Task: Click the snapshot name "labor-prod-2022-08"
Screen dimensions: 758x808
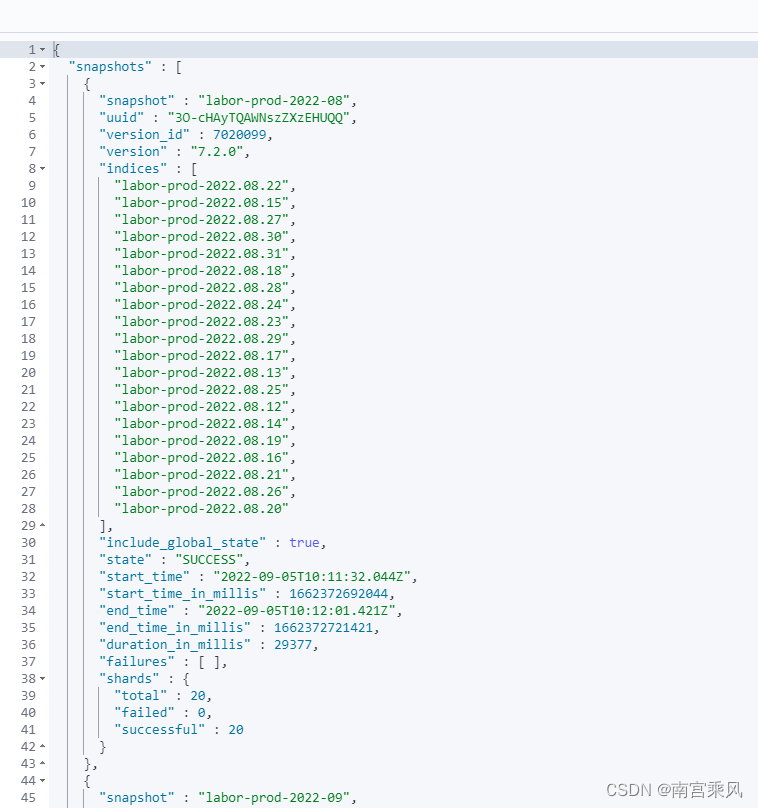Action: pyautogui.click(x=274, y=101)
